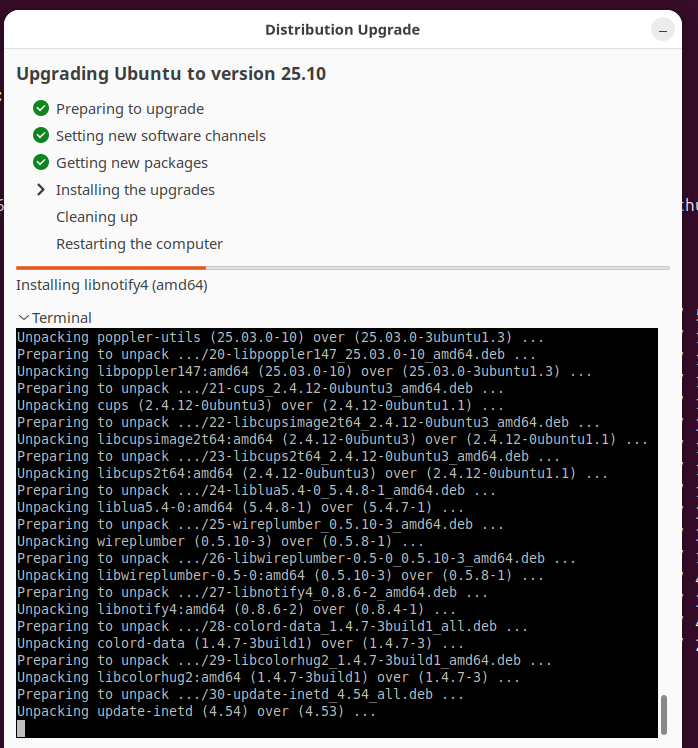Click the terminal vertical scrollbar handle
The height and width of the screenshot is (748, 698).
point(664,715)
